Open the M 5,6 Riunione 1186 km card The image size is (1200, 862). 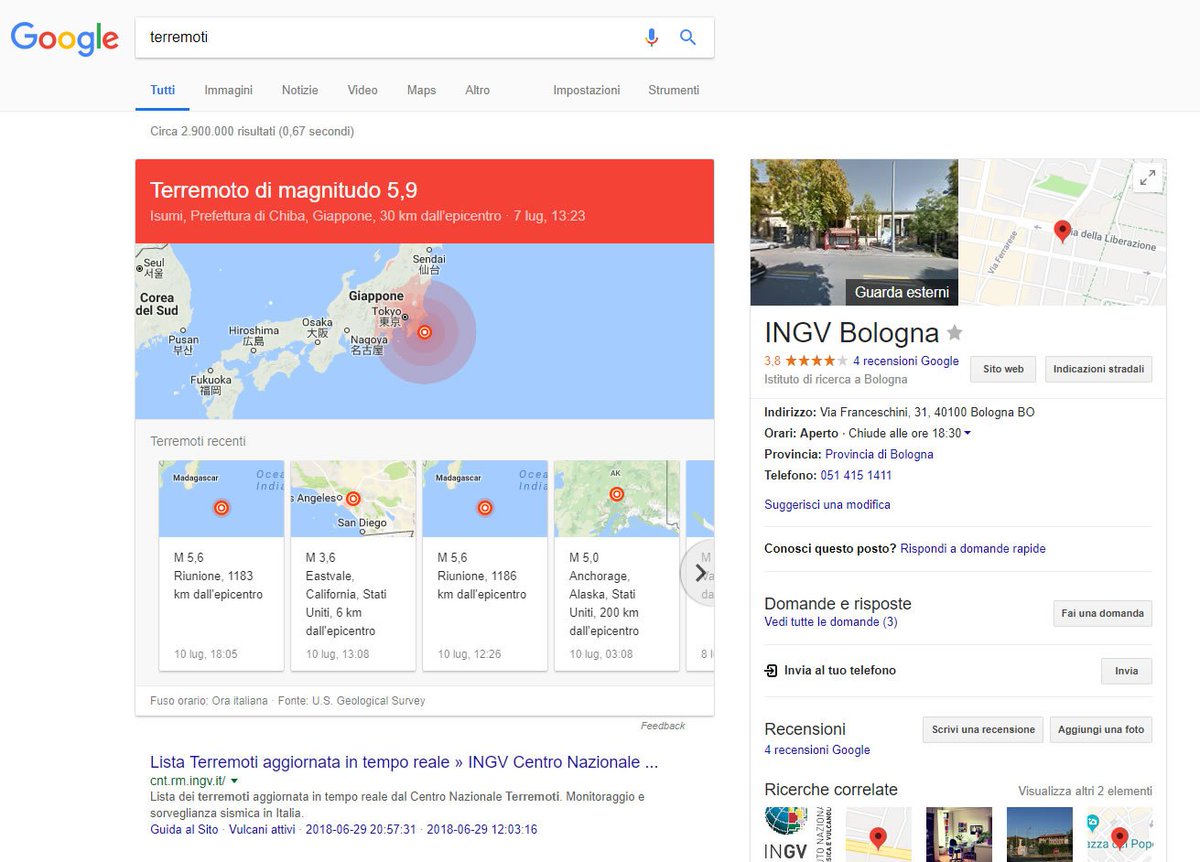pyautogui.click(x=485, y=565)
